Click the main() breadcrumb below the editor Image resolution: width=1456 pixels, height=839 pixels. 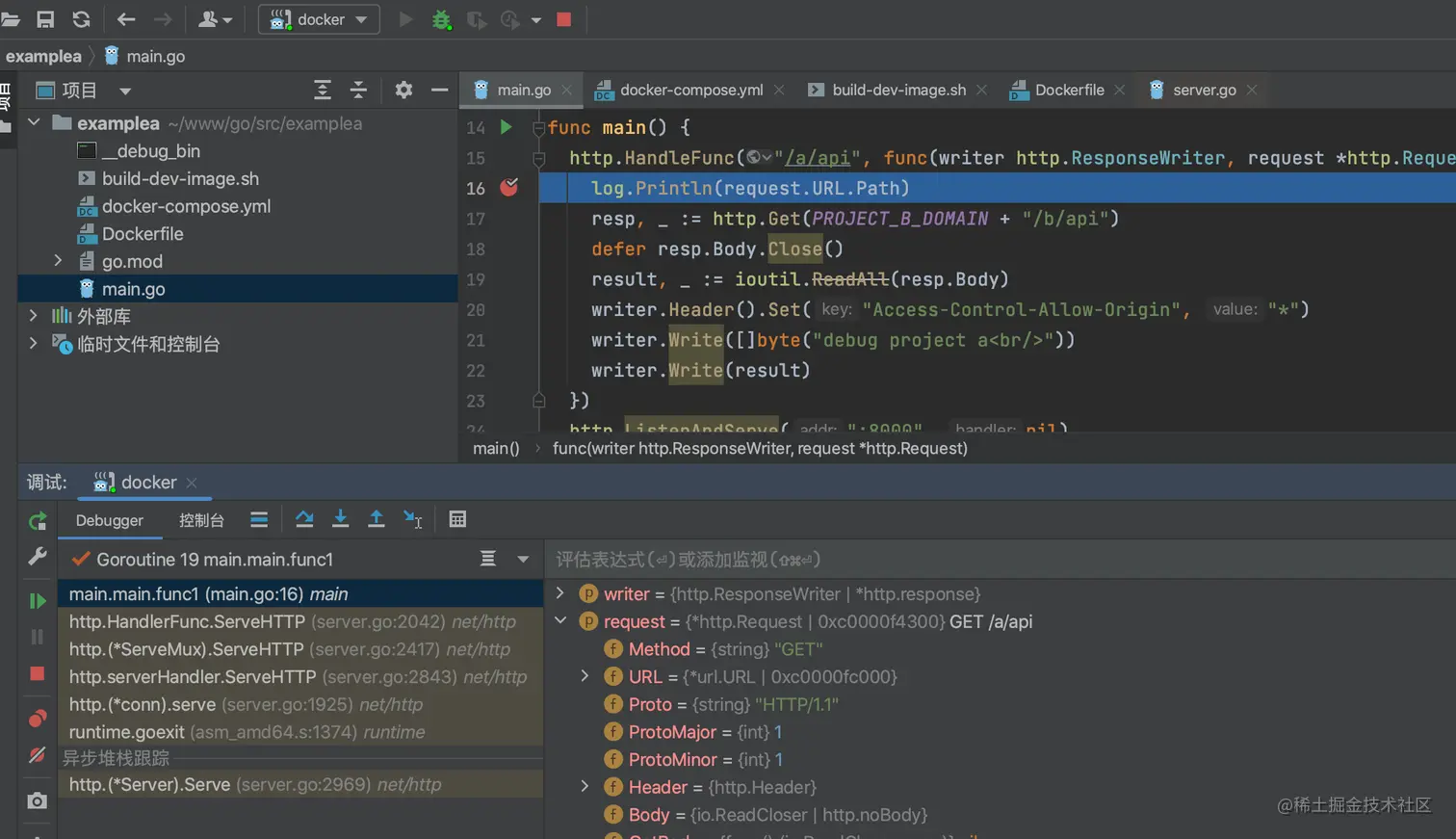click(496, 448)
